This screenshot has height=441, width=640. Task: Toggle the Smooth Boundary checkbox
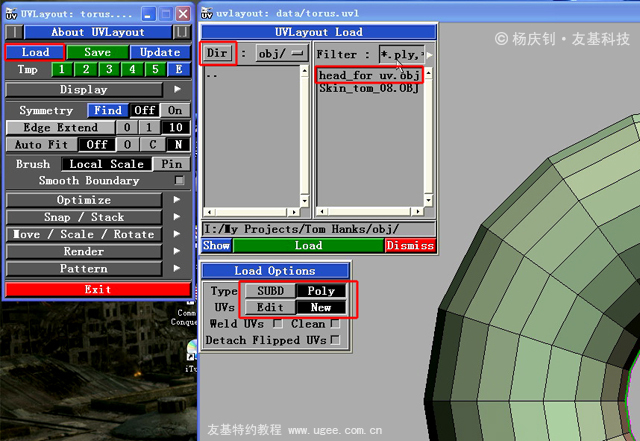point(179,180)
